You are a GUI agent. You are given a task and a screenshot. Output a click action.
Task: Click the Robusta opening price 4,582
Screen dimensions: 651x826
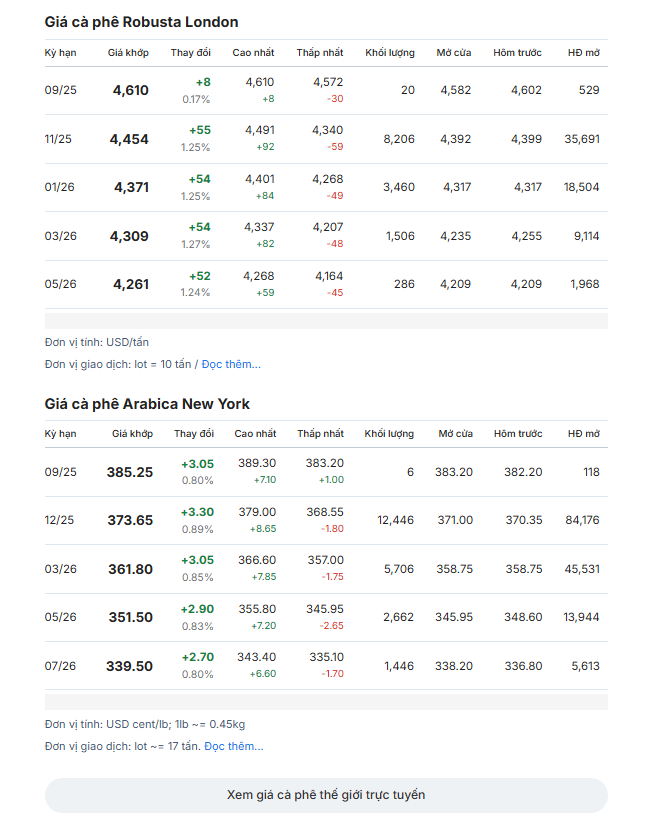pos(456,90)
